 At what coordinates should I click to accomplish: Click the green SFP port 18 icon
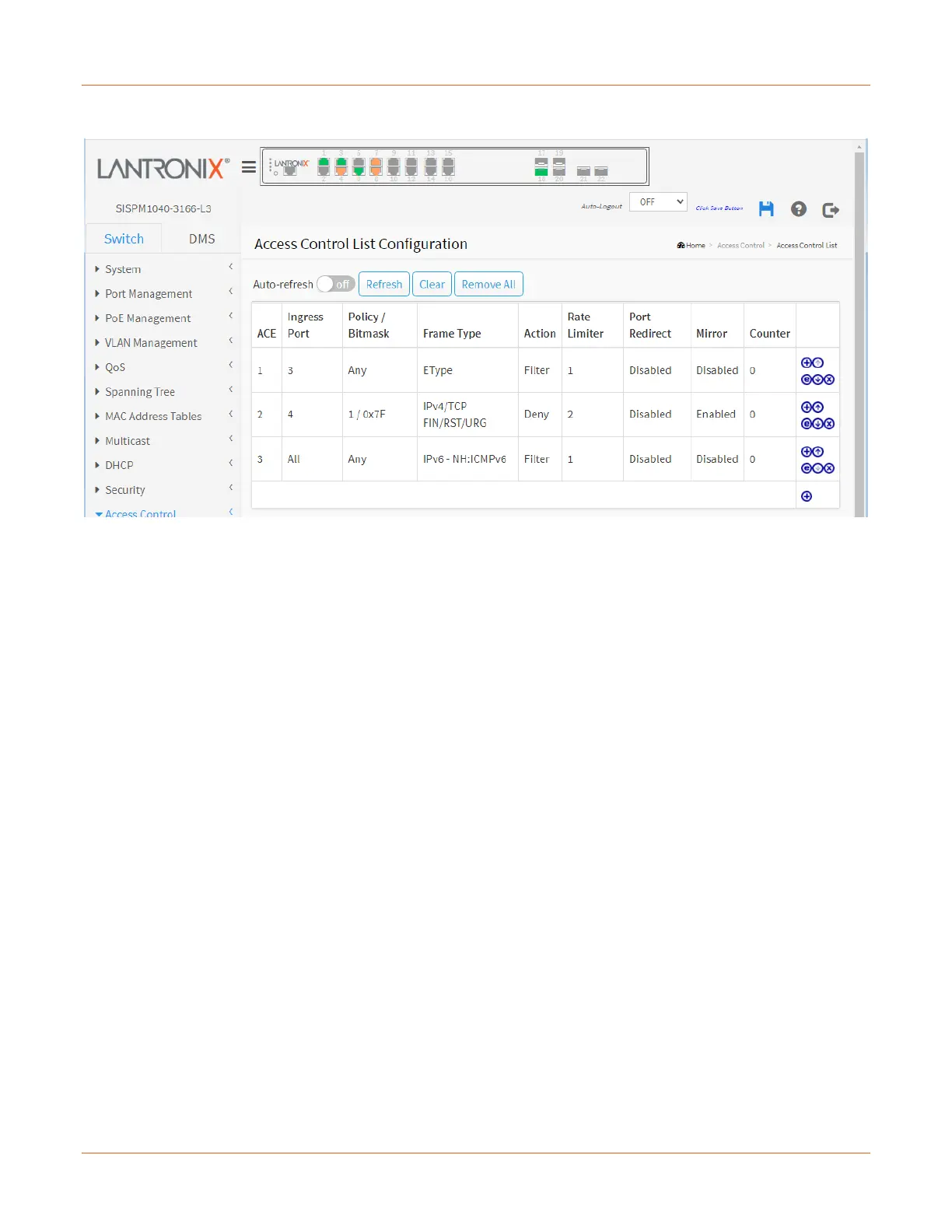(541, 171)
